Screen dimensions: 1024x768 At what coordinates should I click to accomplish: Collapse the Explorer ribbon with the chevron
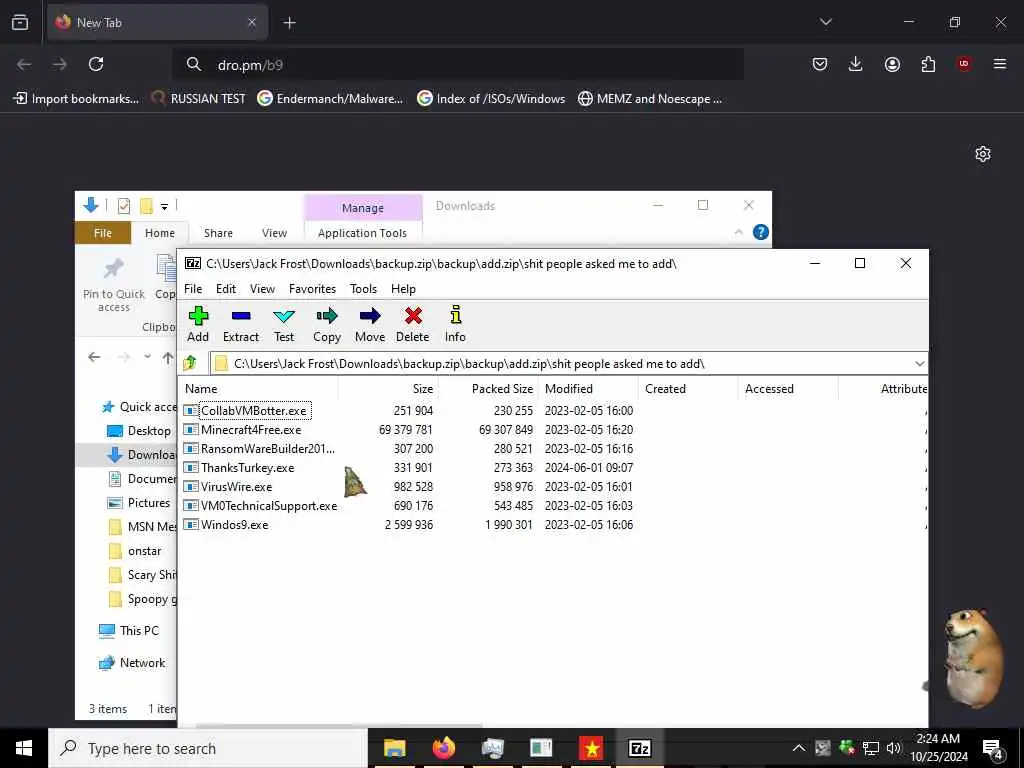coord(739,232)
